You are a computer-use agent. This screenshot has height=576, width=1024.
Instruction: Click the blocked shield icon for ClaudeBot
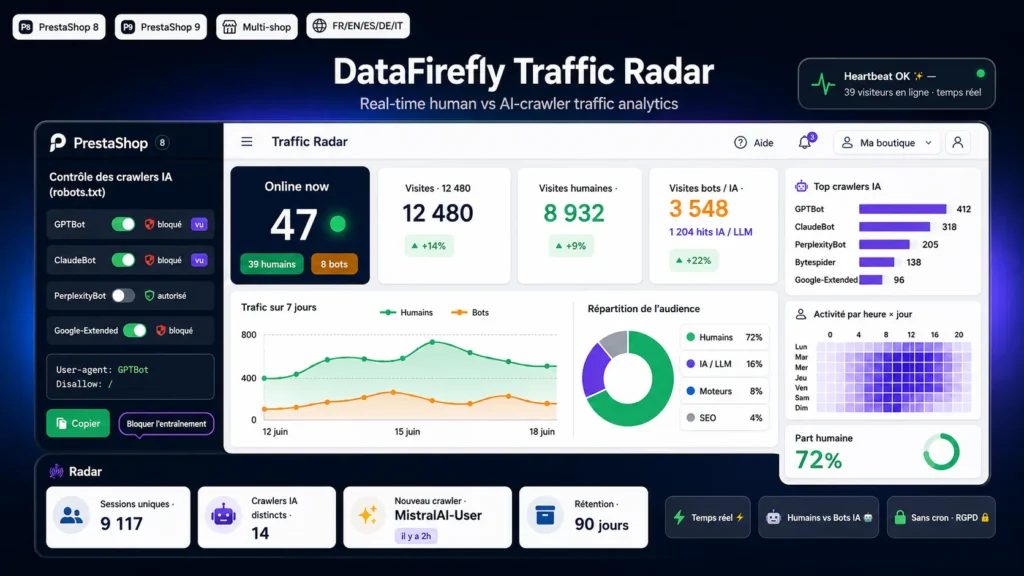[x=150, y=260]
